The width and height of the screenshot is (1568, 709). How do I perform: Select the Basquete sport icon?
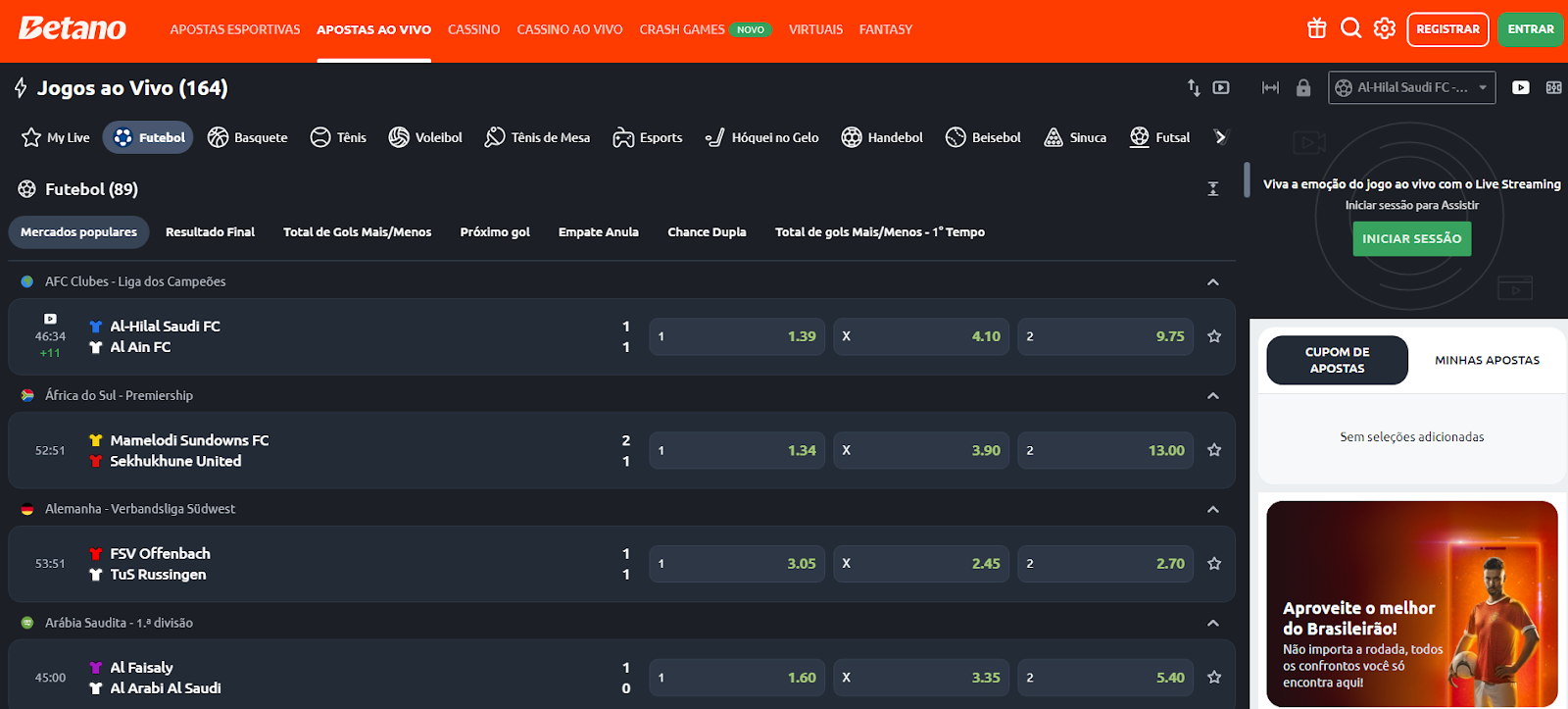248,137
